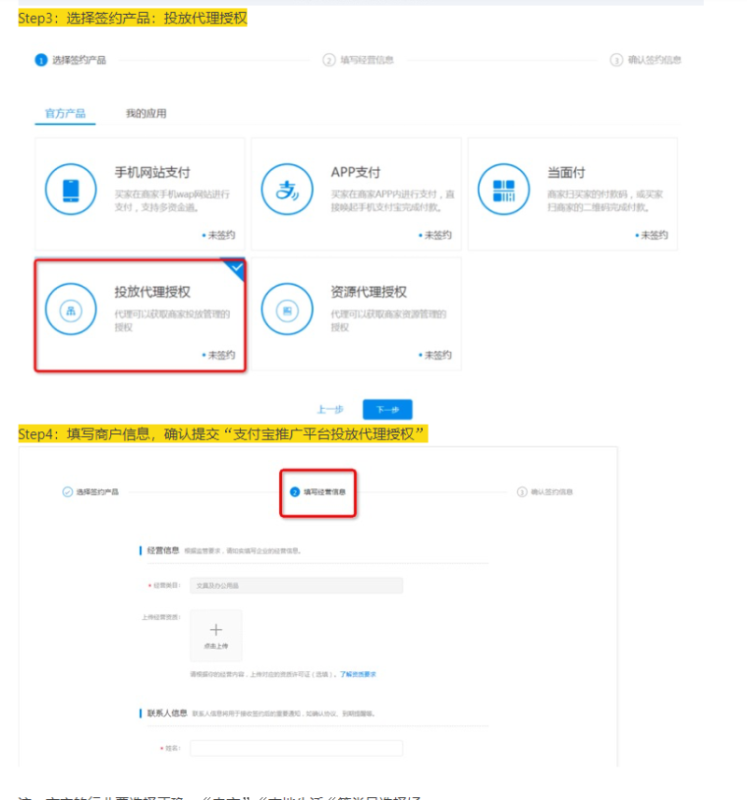The height and width of the screenshot is (800, 747).
Task: Open the 了解资质要求 link
Action: click(x=358, y=674)
